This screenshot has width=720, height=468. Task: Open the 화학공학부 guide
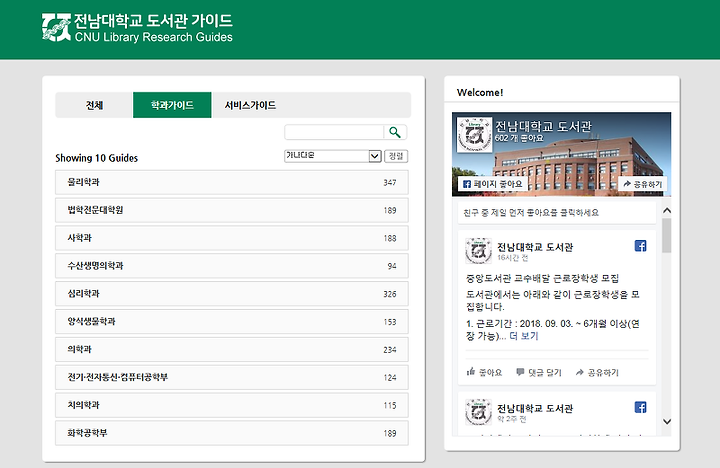tap(232, 433)
